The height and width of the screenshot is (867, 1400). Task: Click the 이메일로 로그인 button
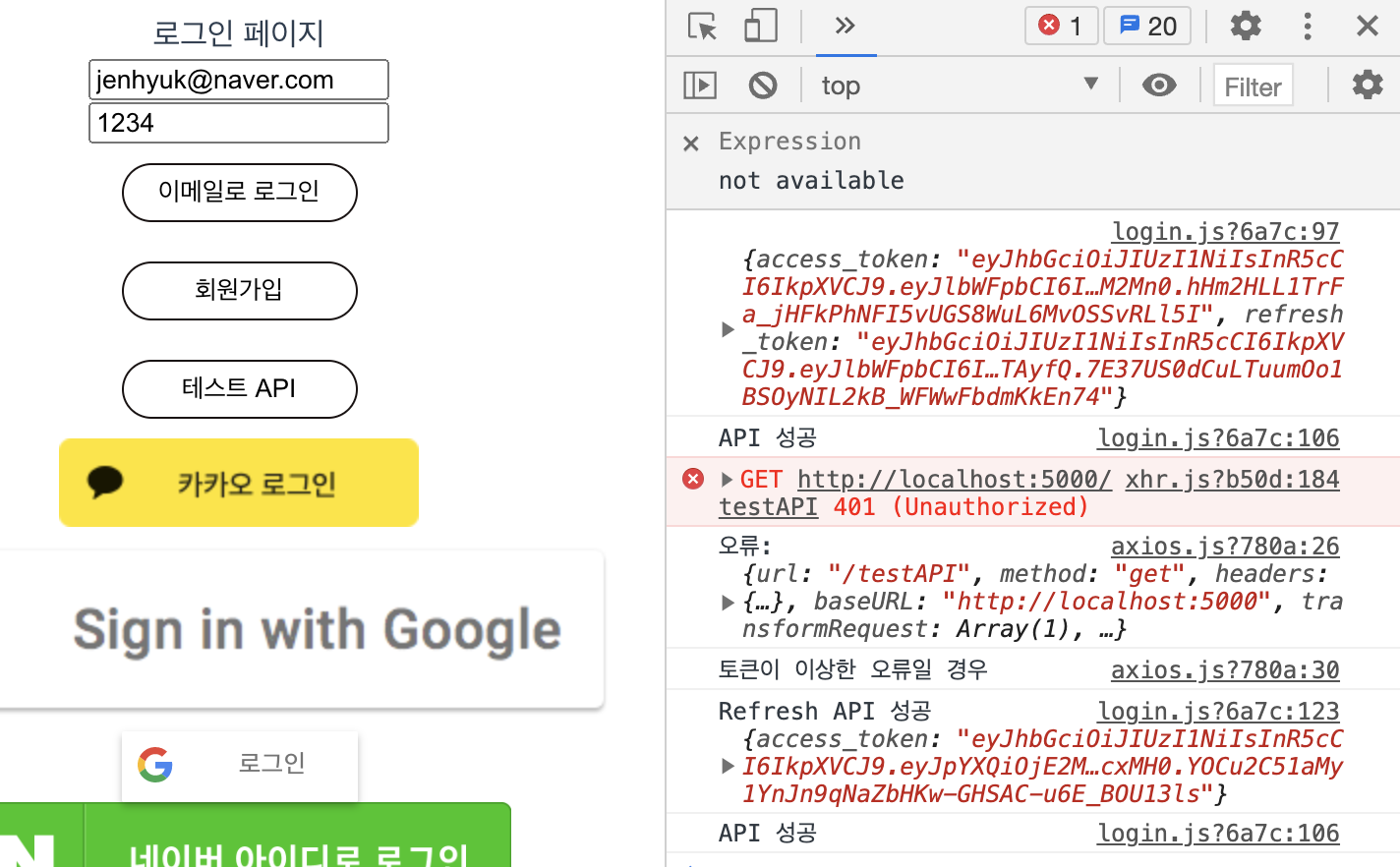coord(240,193)
